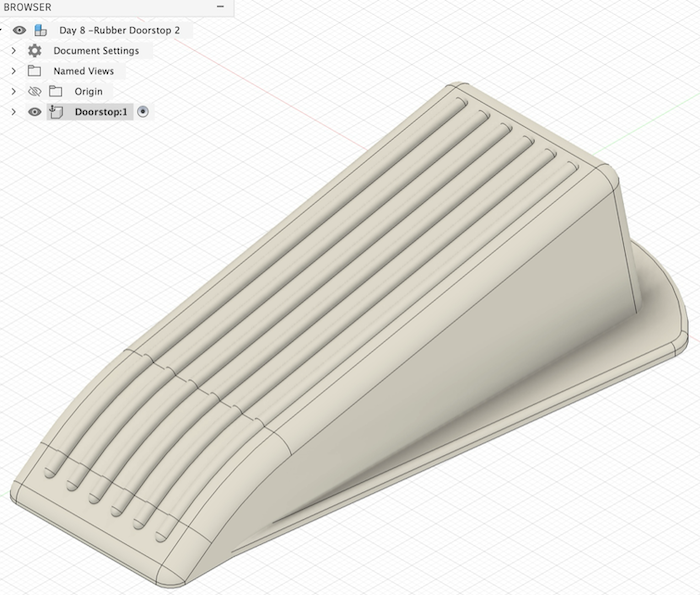700x595 pixels.
Task: Select the Origin label
Action: [x=88, y=92]
